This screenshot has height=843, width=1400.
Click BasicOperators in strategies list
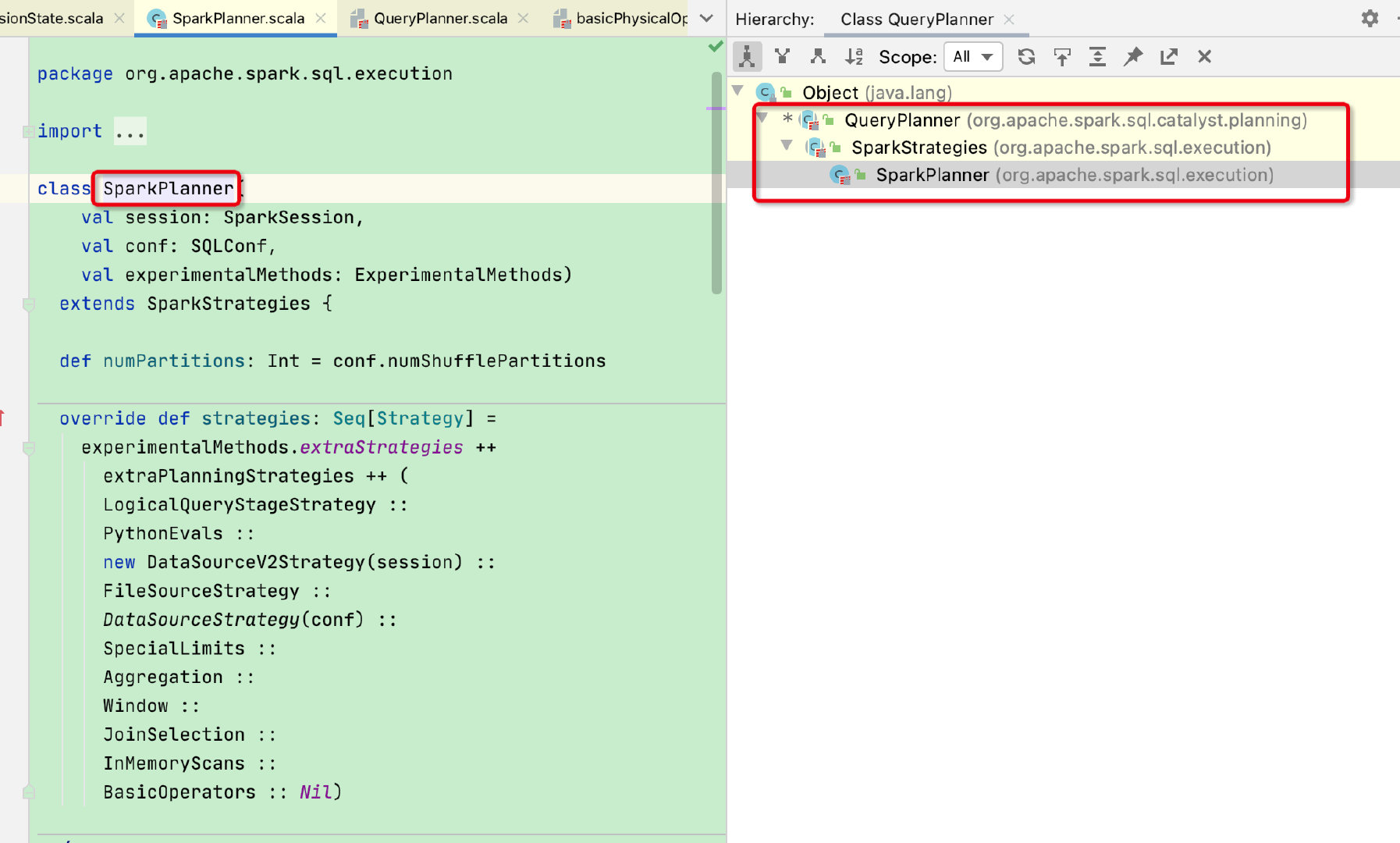[x=179, y=792]
